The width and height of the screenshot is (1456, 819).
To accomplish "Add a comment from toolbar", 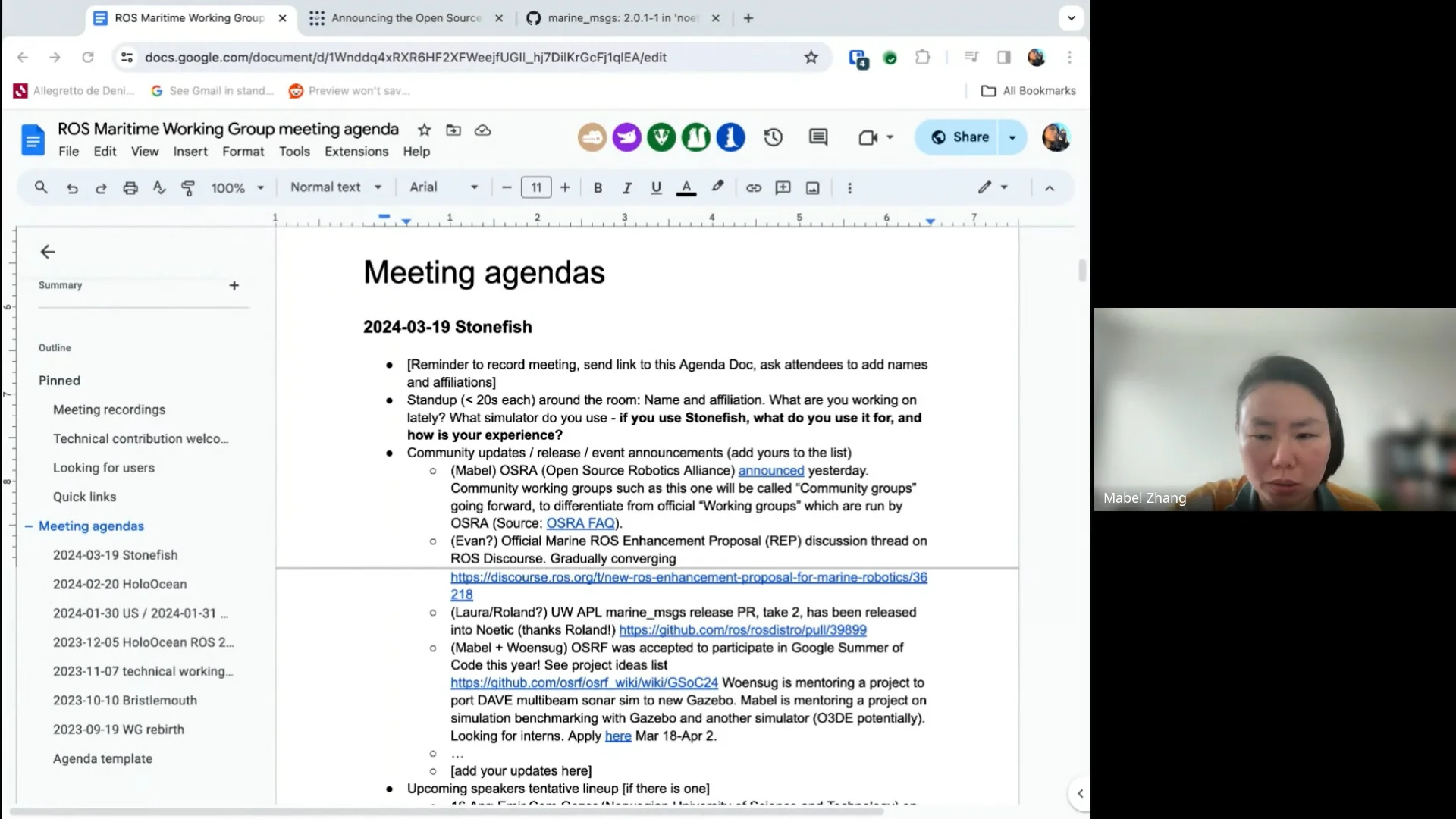I will click(x=783, y=188).
